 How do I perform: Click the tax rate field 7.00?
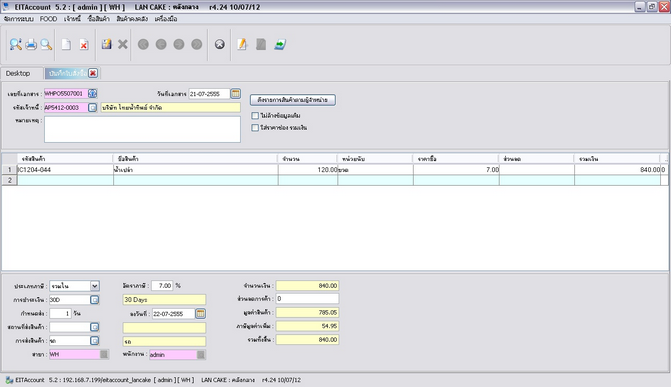tap(162, 286)
